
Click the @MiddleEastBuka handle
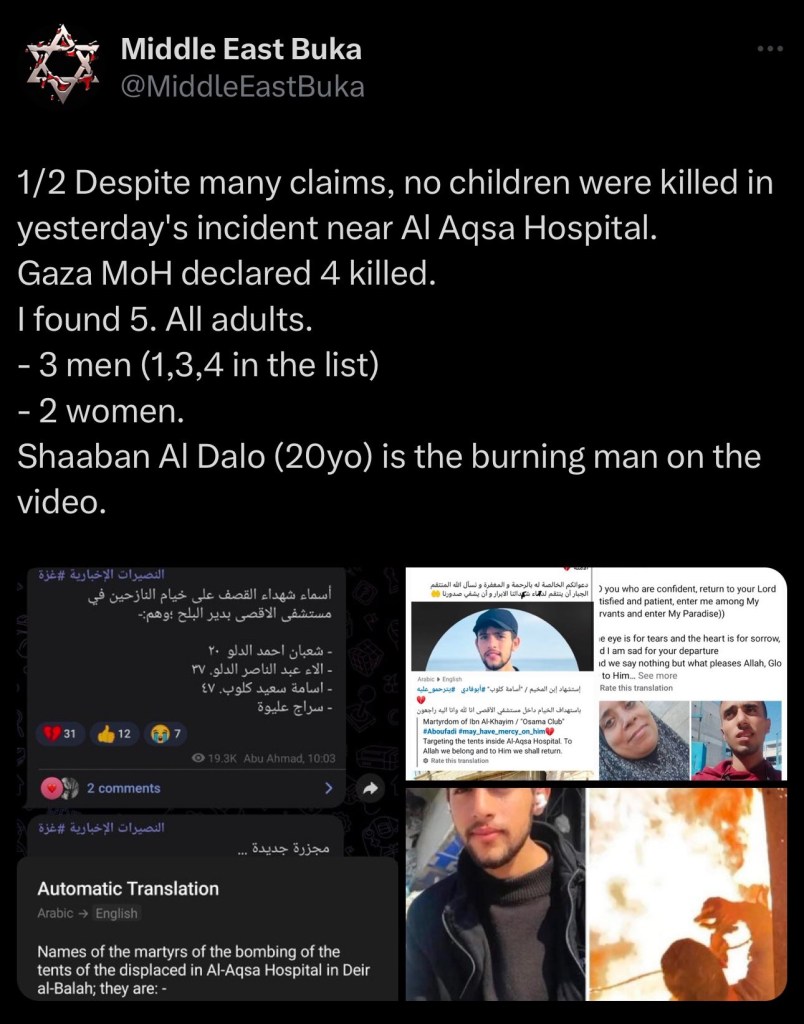tap(242, 87)
